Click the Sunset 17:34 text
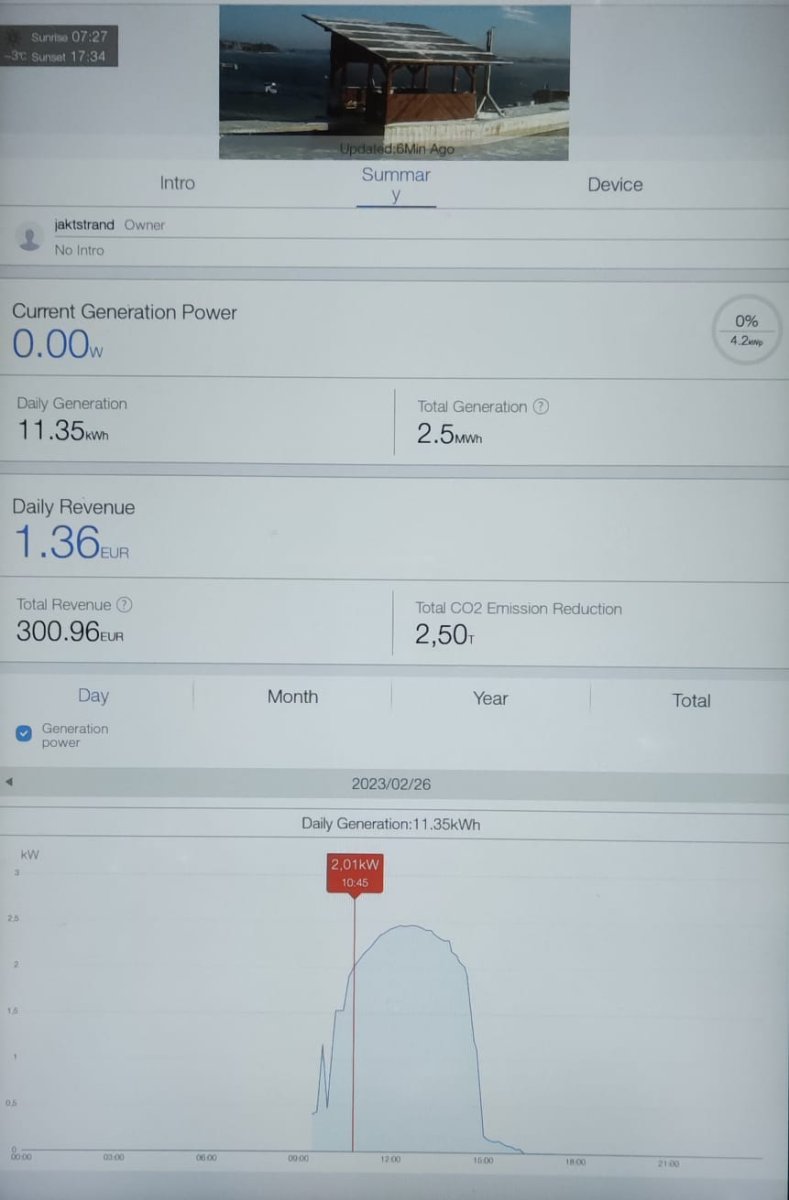The width and height of the screenshot is (789, 1200). point(68,57)
